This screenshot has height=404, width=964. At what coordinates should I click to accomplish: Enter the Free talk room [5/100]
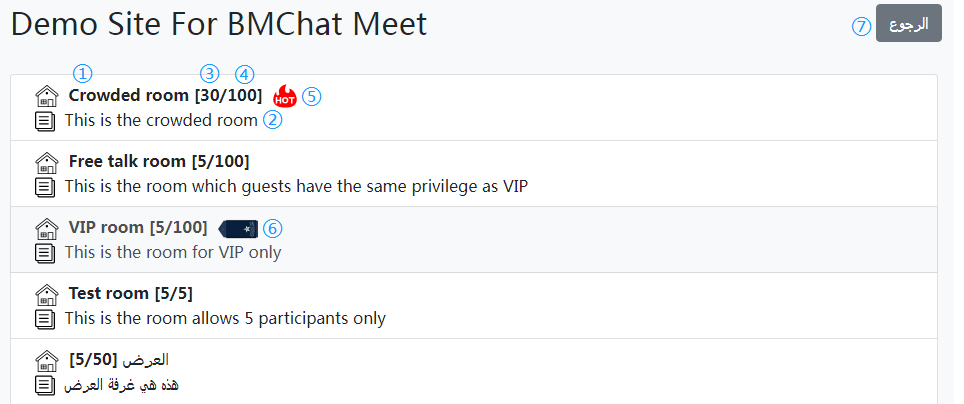[x=159, y=162]
